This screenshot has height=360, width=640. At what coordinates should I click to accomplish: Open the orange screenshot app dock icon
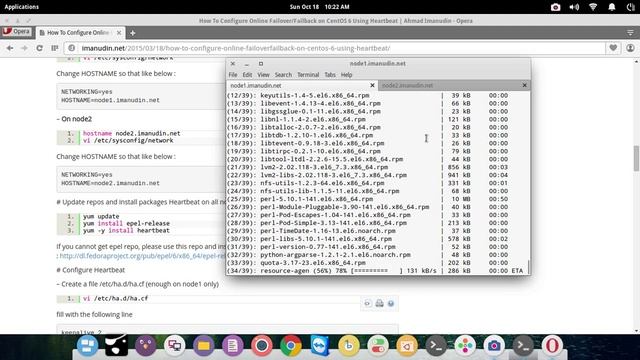(x=407, y=346)
